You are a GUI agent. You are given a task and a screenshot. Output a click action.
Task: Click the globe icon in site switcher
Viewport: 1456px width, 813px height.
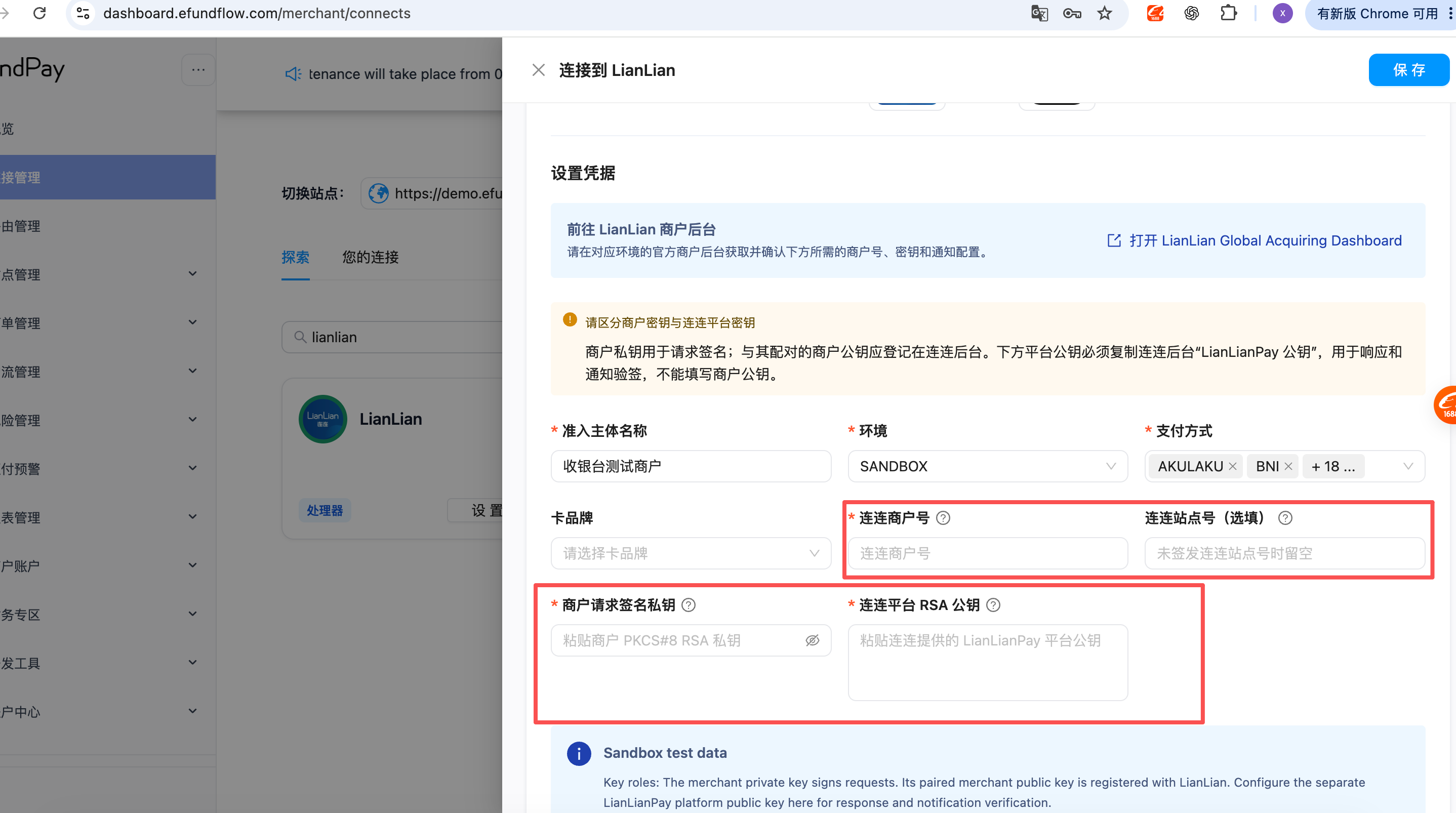[378, 193]
